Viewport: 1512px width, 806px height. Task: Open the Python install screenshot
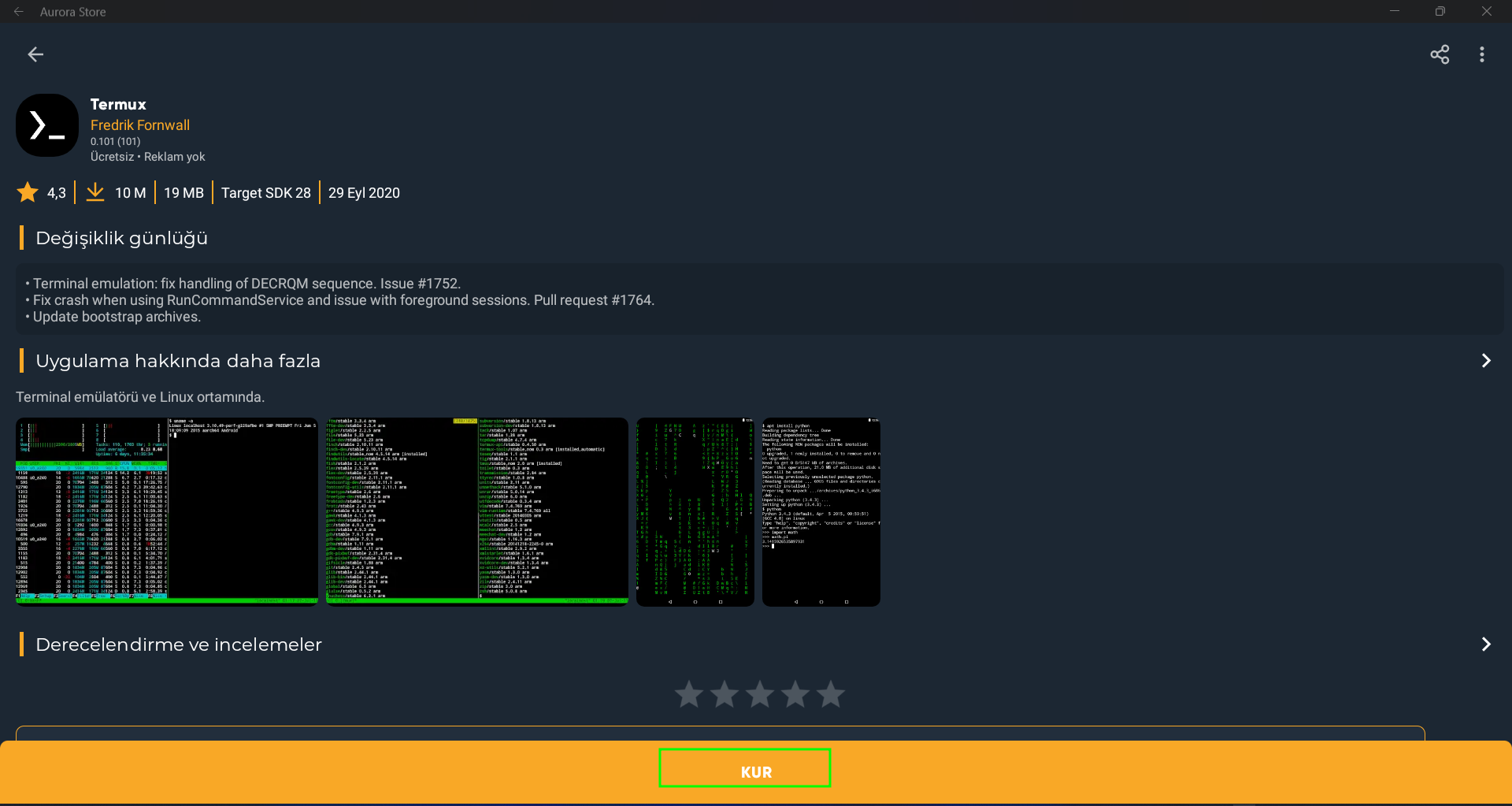click(x=821, y=512)
